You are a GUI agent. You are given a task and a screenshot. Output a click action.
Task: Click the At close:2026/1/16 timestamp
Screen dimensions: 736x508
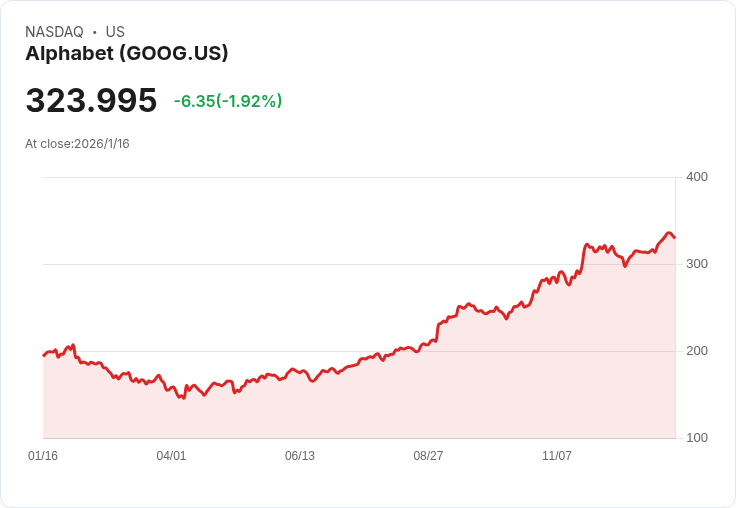pos(77,143)
